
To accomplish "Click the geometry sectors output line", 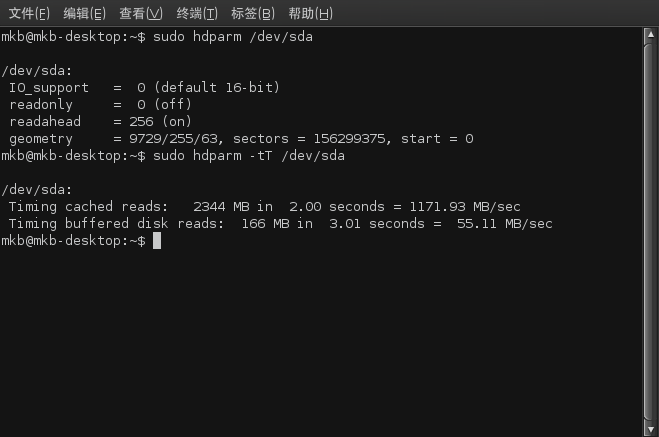I will [x=241, y=139].
